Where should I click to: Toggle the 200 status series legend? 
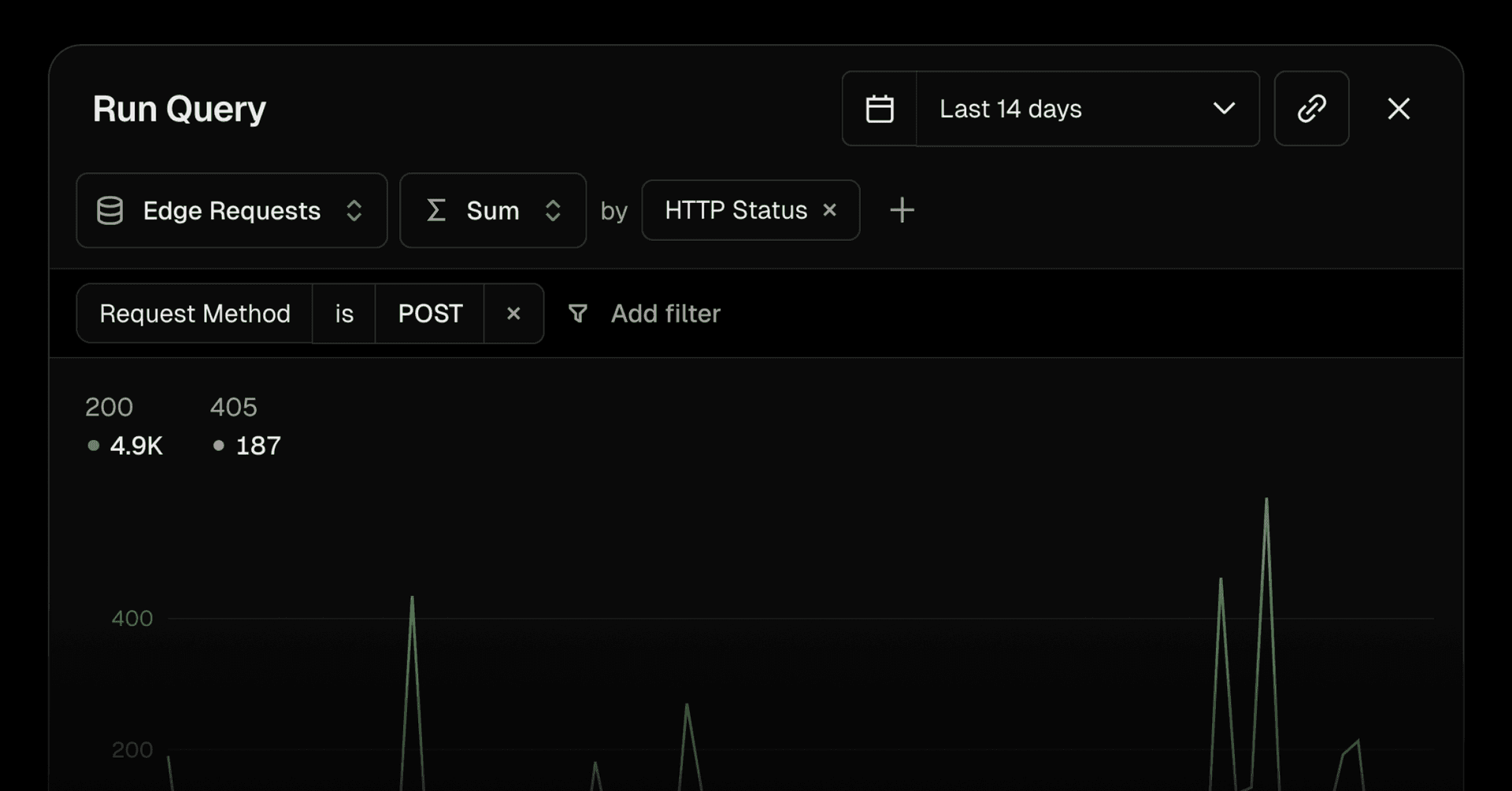tap(124, 428)
